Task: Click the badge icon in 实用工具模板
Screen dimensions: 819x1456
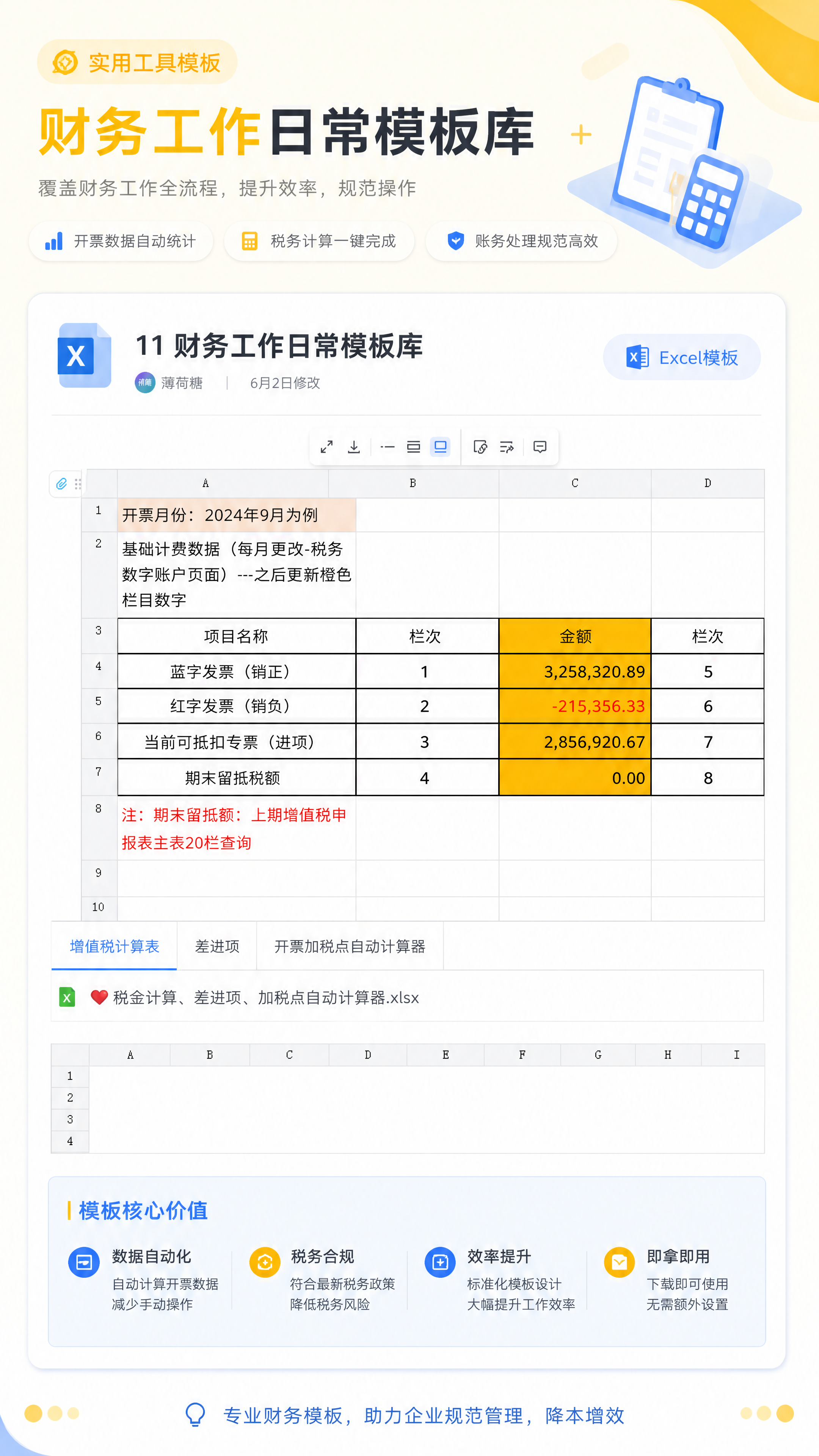Action: pos(65,62)
